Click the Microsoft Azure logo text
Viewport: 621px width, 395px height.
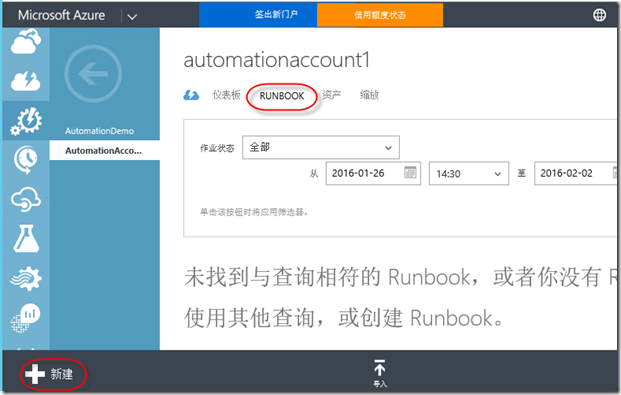[61, 15]
